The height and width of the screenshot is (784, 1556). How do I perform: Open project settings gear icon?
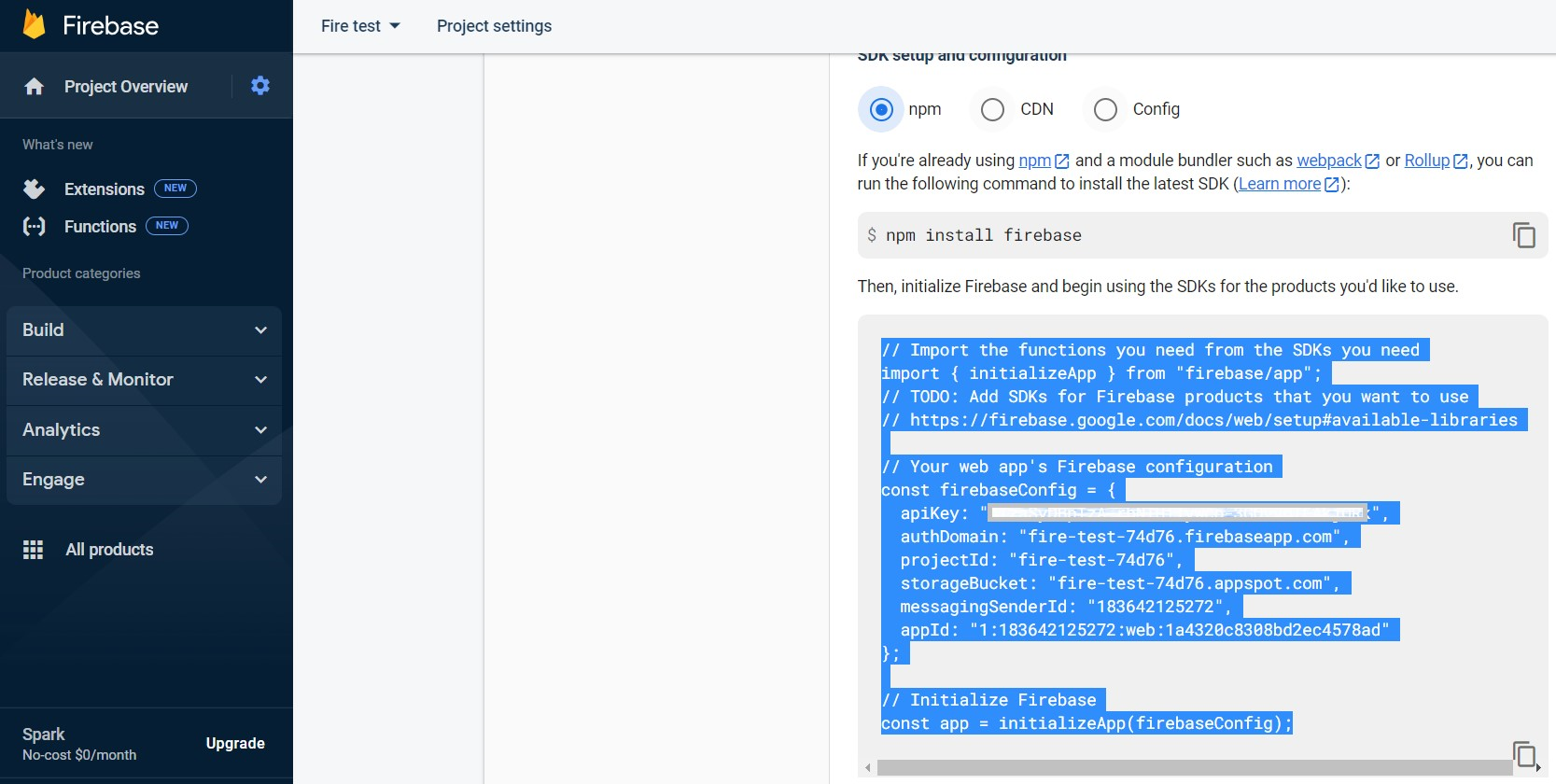coord(260,86)
